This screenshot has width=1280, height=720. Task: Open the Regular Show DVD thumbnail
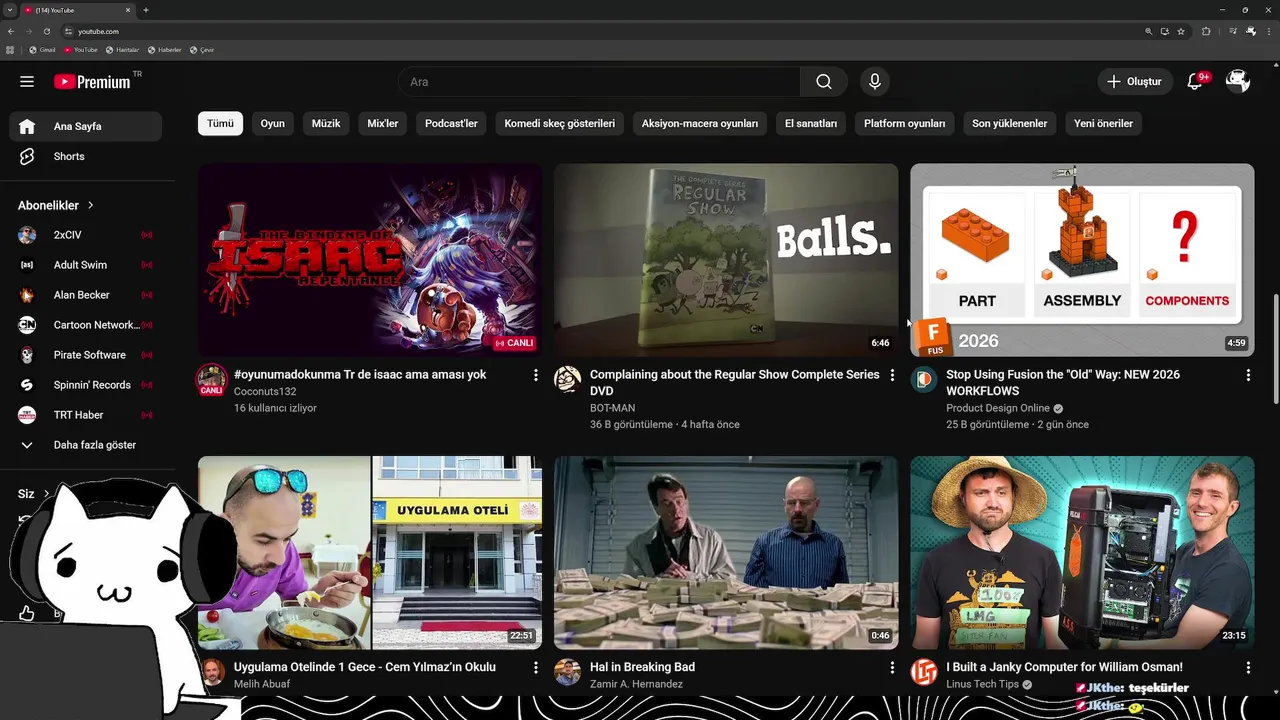point(726,260)
